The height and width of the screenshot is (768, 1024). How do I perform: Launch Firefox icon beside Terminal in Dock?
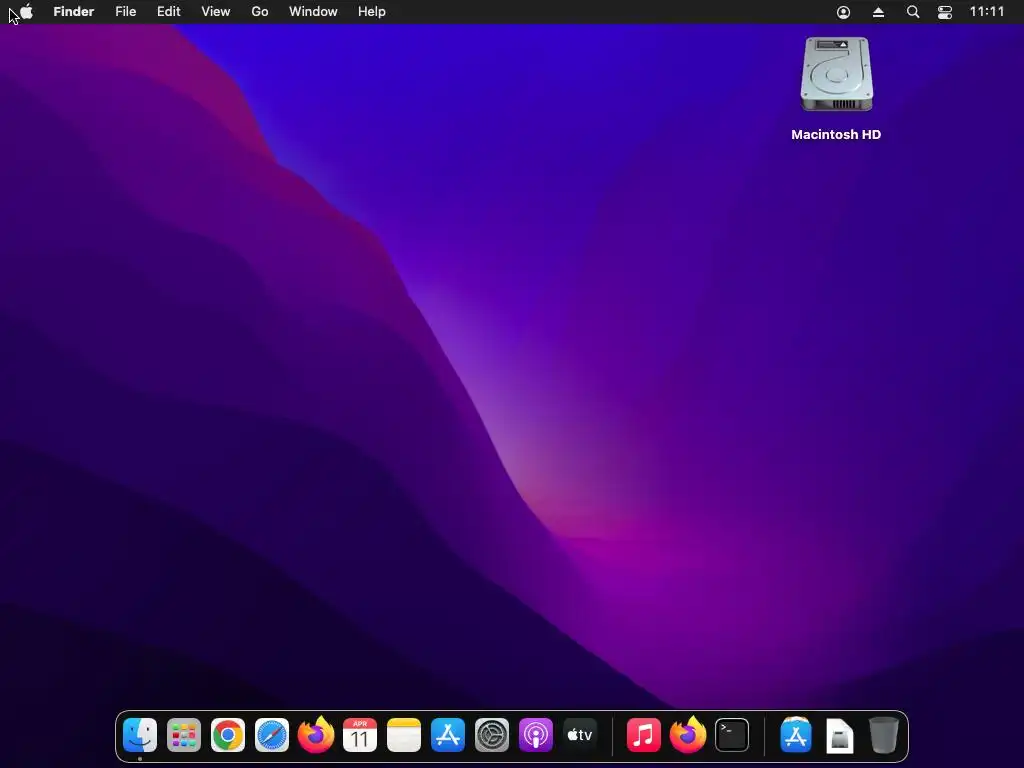pos(688,735)
